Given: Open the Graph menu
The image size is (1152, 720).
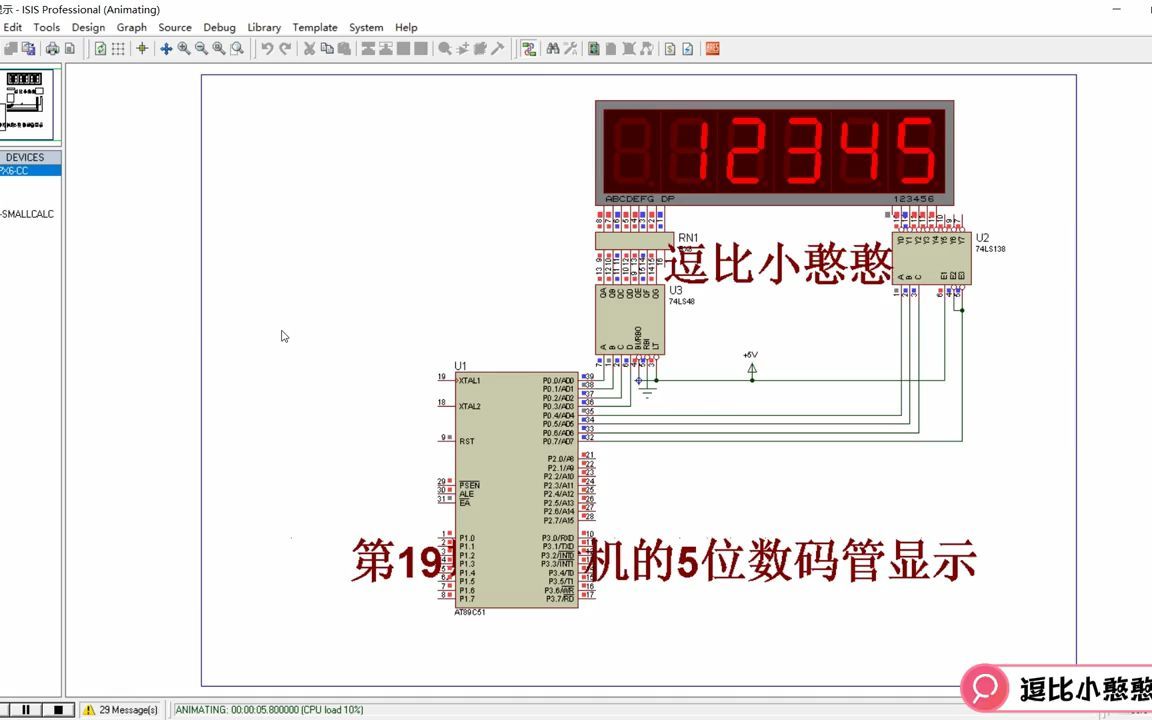Looking at the screenshot, I should click(132, 27).
